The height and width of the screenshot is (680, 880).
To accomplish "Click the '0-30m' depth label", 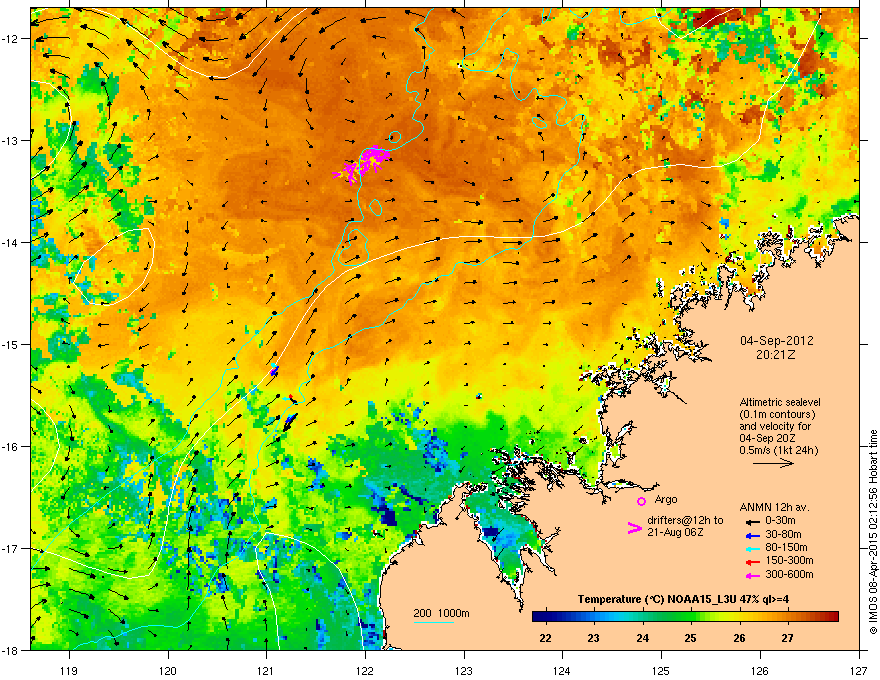I will [x=781, y=521].
